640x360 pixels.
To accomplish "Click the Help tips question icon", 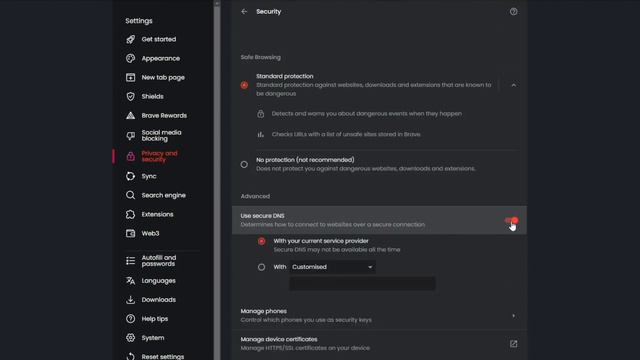I will pos(130,319).
